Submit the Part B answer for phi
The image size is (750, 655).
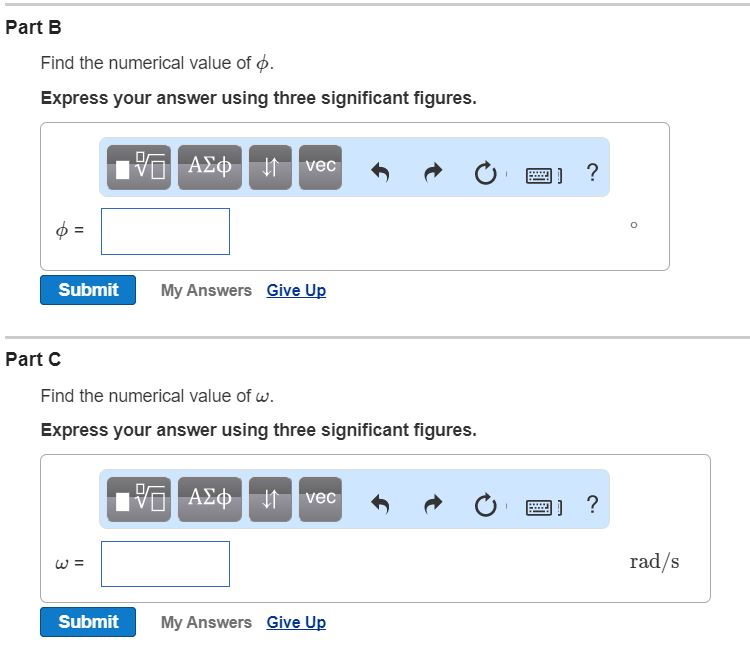pyautogui.click(x=88, y=290)
